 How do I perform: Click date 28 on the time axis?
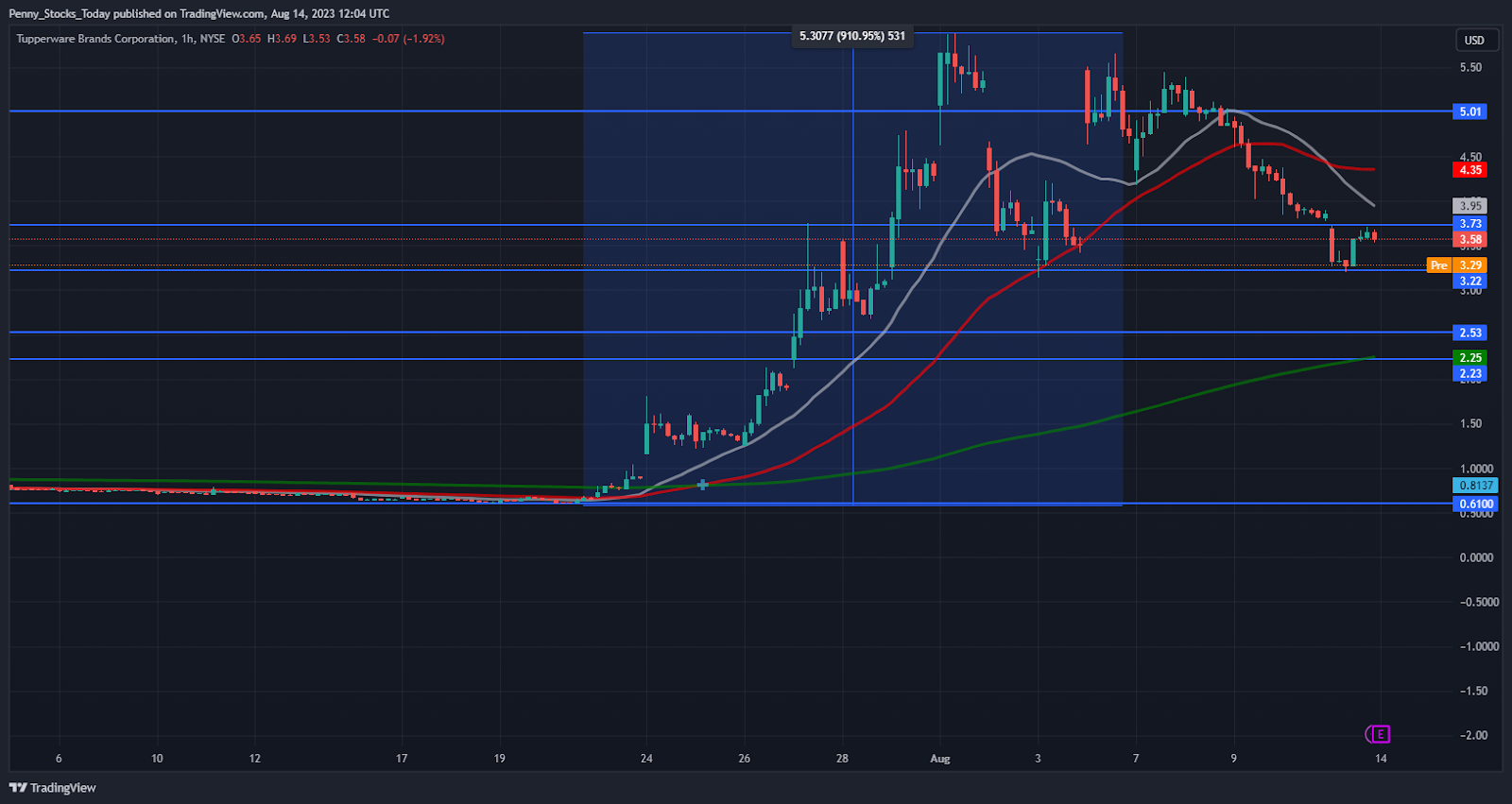tap(842, 759)
